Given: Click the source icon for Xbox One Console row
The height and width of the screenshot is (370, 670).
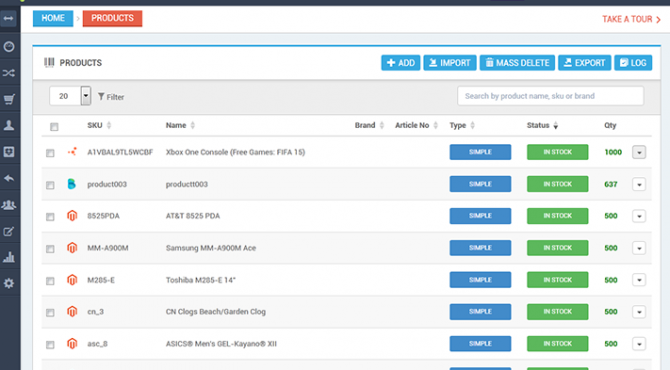Looking at the screenshot, I should click(72, 152).
